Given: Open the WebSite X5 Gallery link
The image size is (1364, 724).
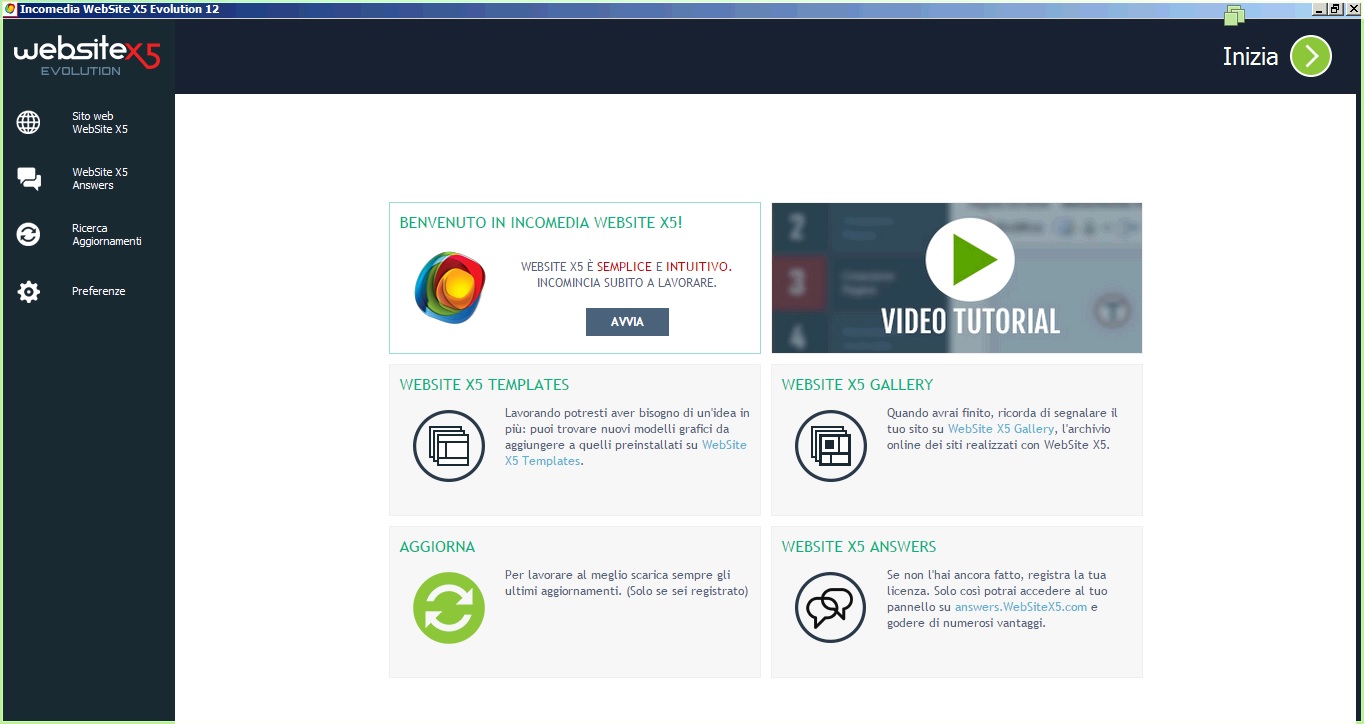Looking at the screenshot, I should point(1001,429).
